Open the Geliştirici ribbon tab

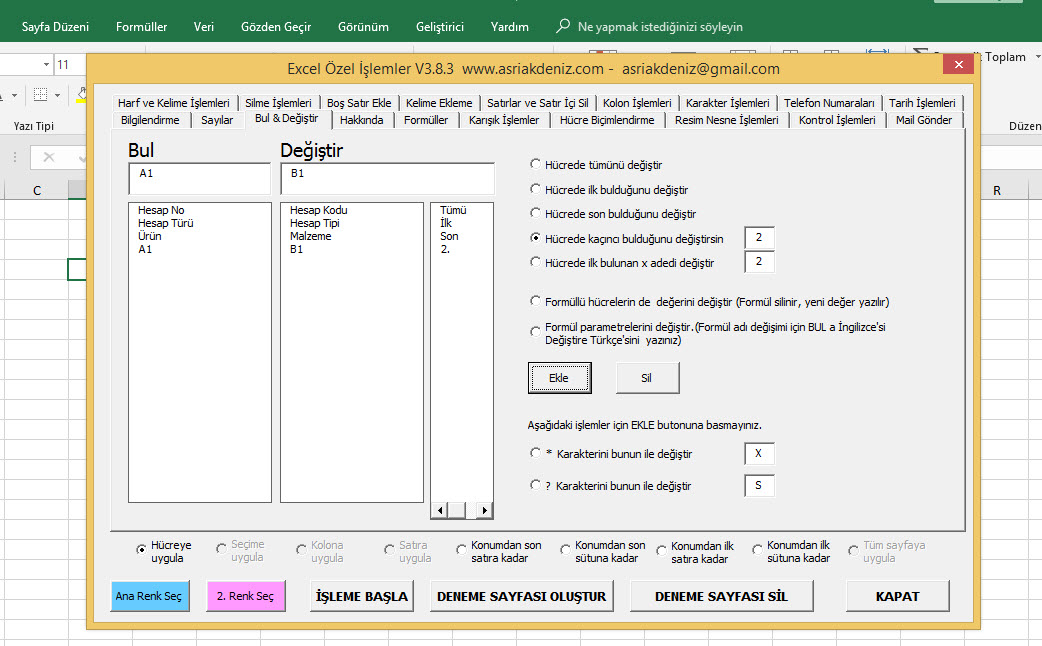pos(439,27)
